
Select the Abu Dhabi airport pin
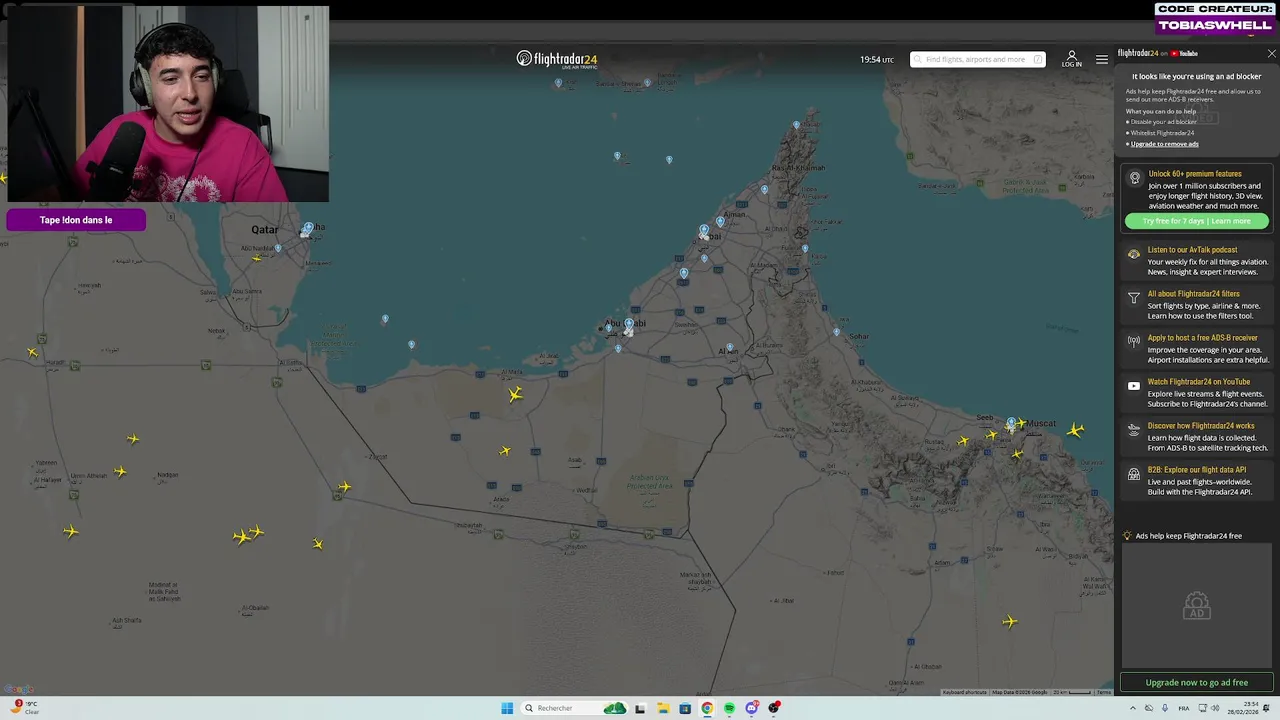pyautogui.click(x=628, y=324)
